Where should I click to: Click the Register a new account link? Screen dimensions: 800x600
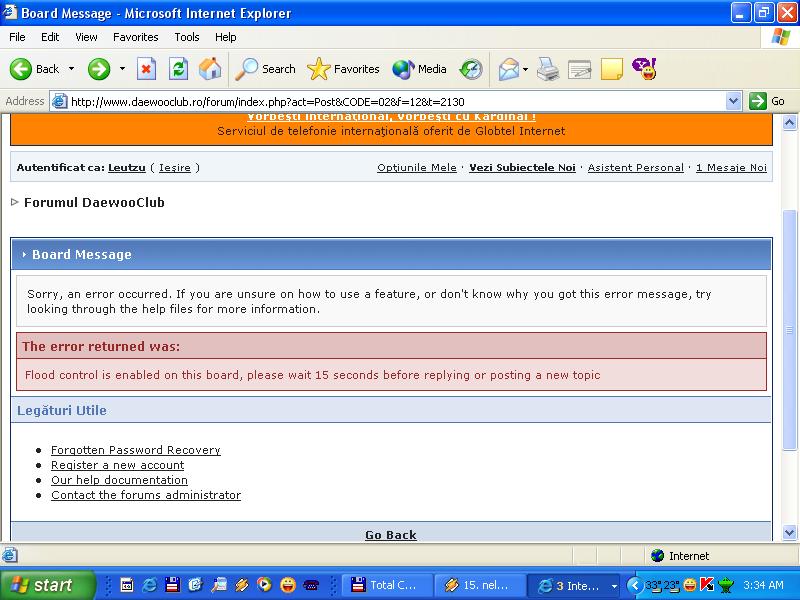click(x=117, y=465)
